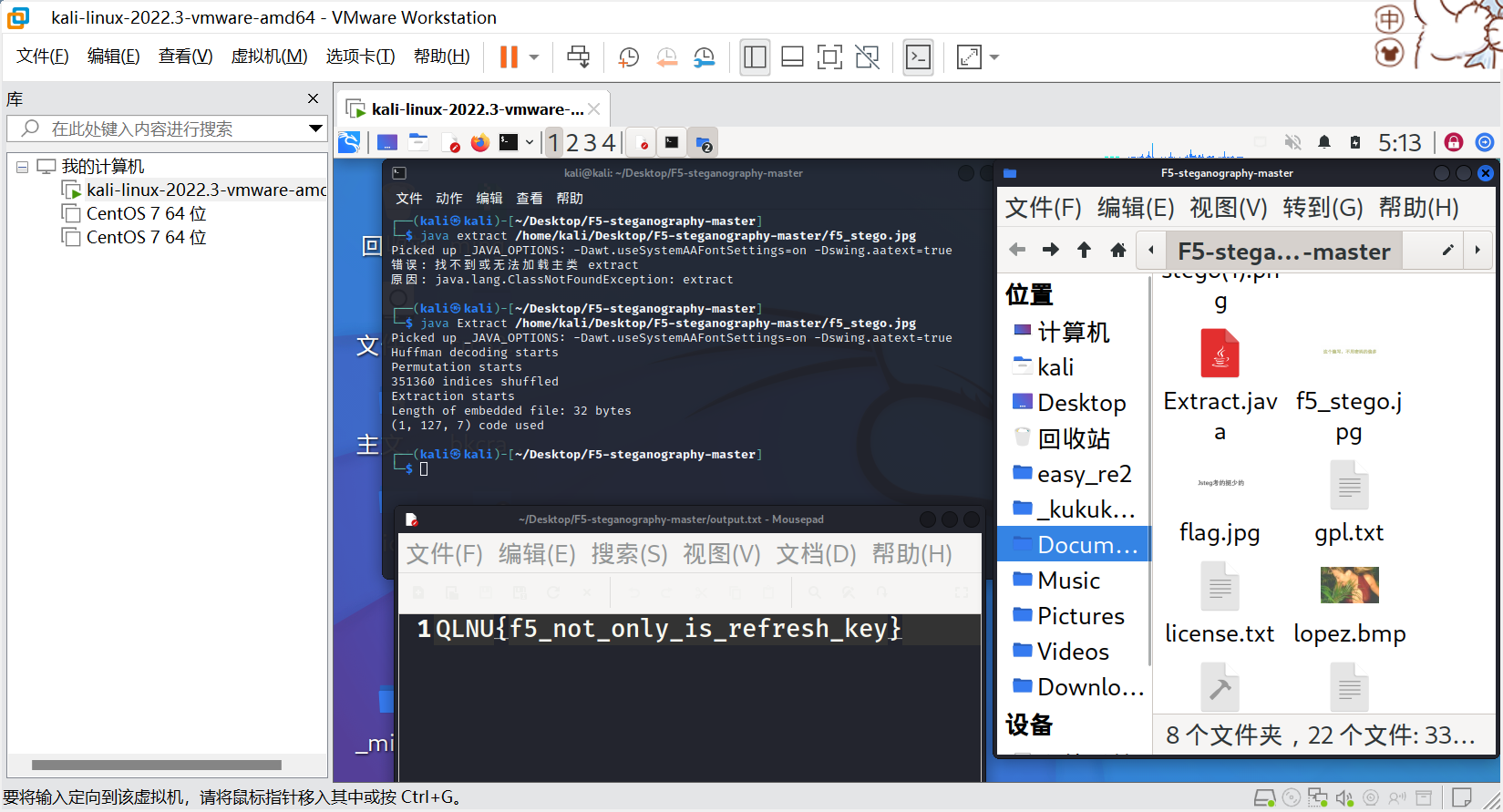This screenshot has width=1503, height=812.
Task: Close the library panel with the X
Action: (x=314, y=98)
